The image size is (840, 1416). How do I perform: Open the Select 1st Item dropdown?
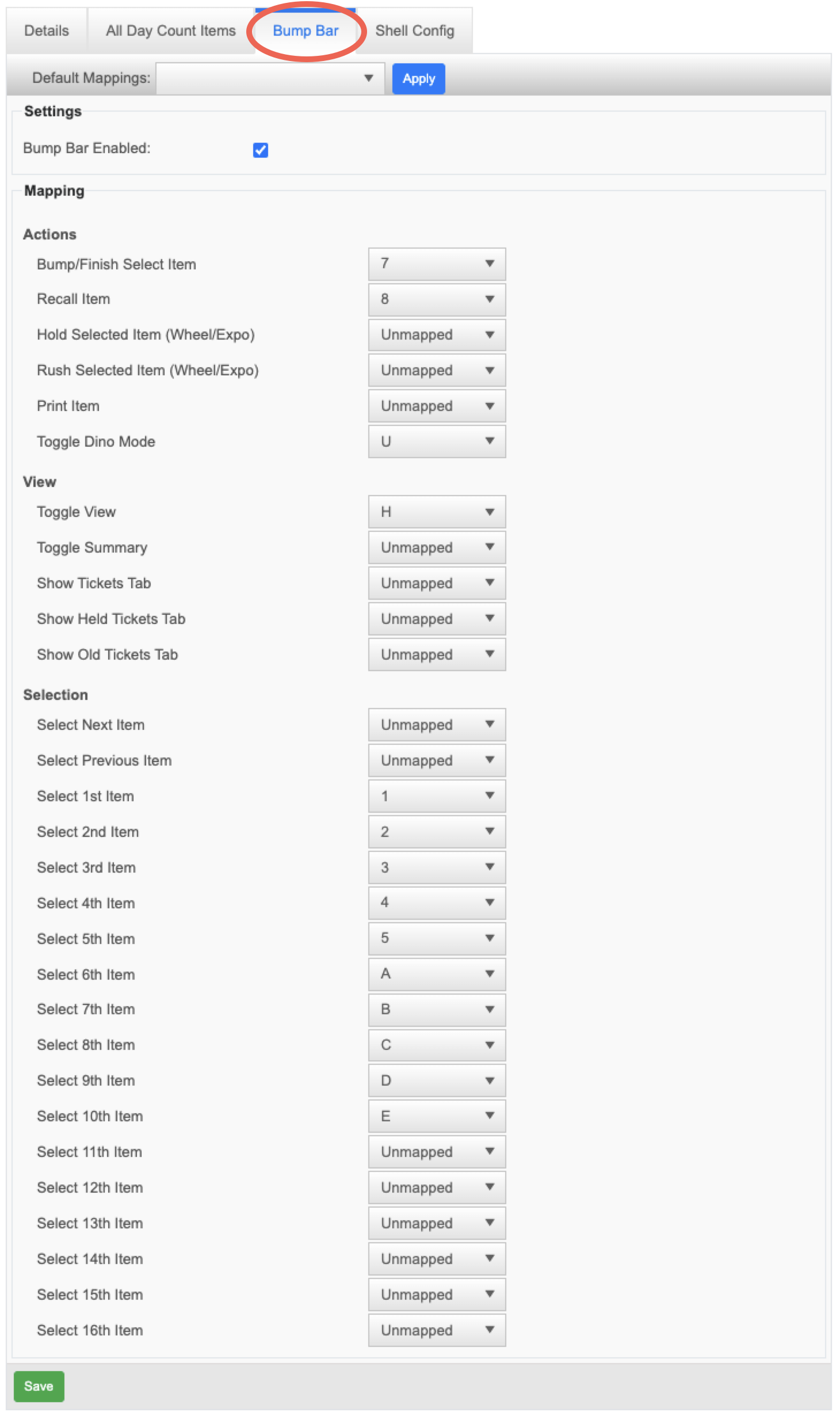click(437, 796)
